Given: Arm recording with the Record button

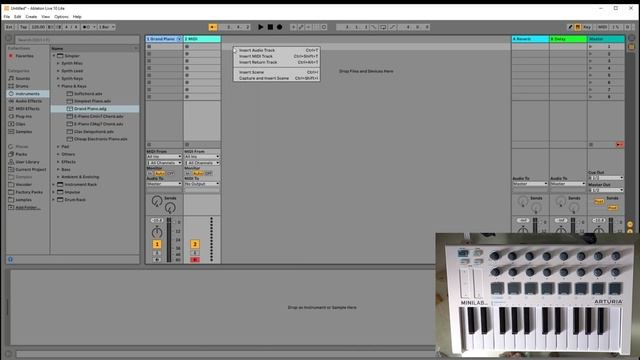Looking at the screenshot, I should 279,27.
